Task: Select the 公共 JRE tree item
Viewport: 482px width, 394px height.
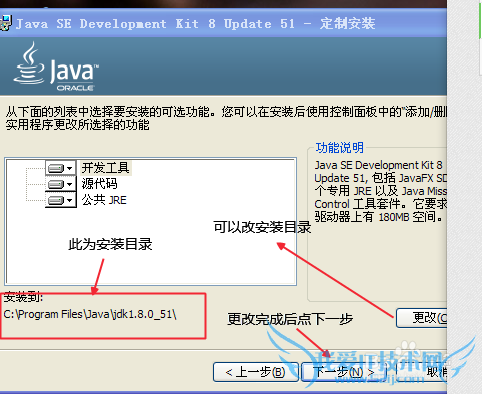Action: [x=104, y=200]
